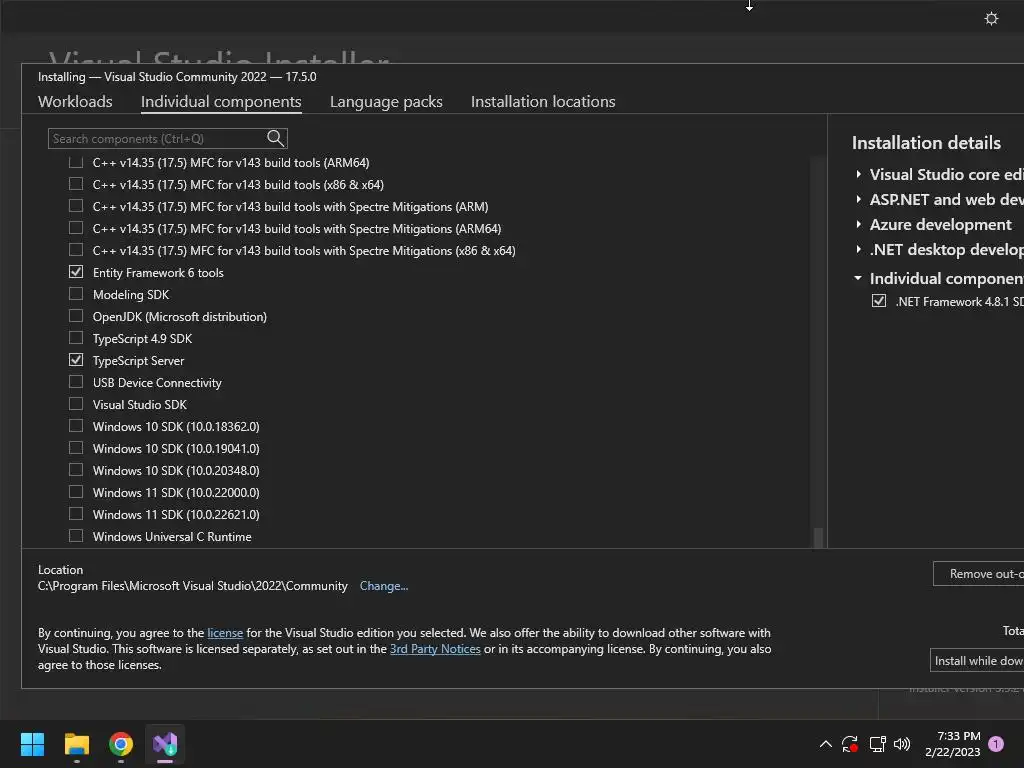Open the Windows Start menu
1024x768 pixels.
[x=32, y=744]
